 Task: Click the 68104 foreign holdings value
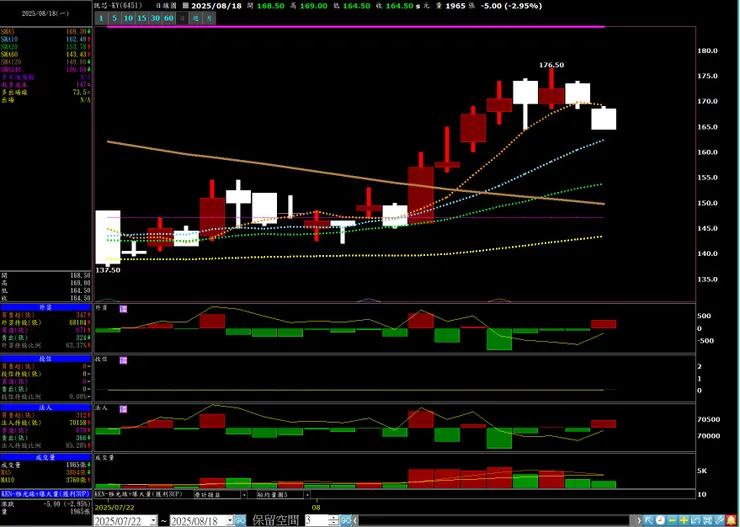click(x=77, y=323)
